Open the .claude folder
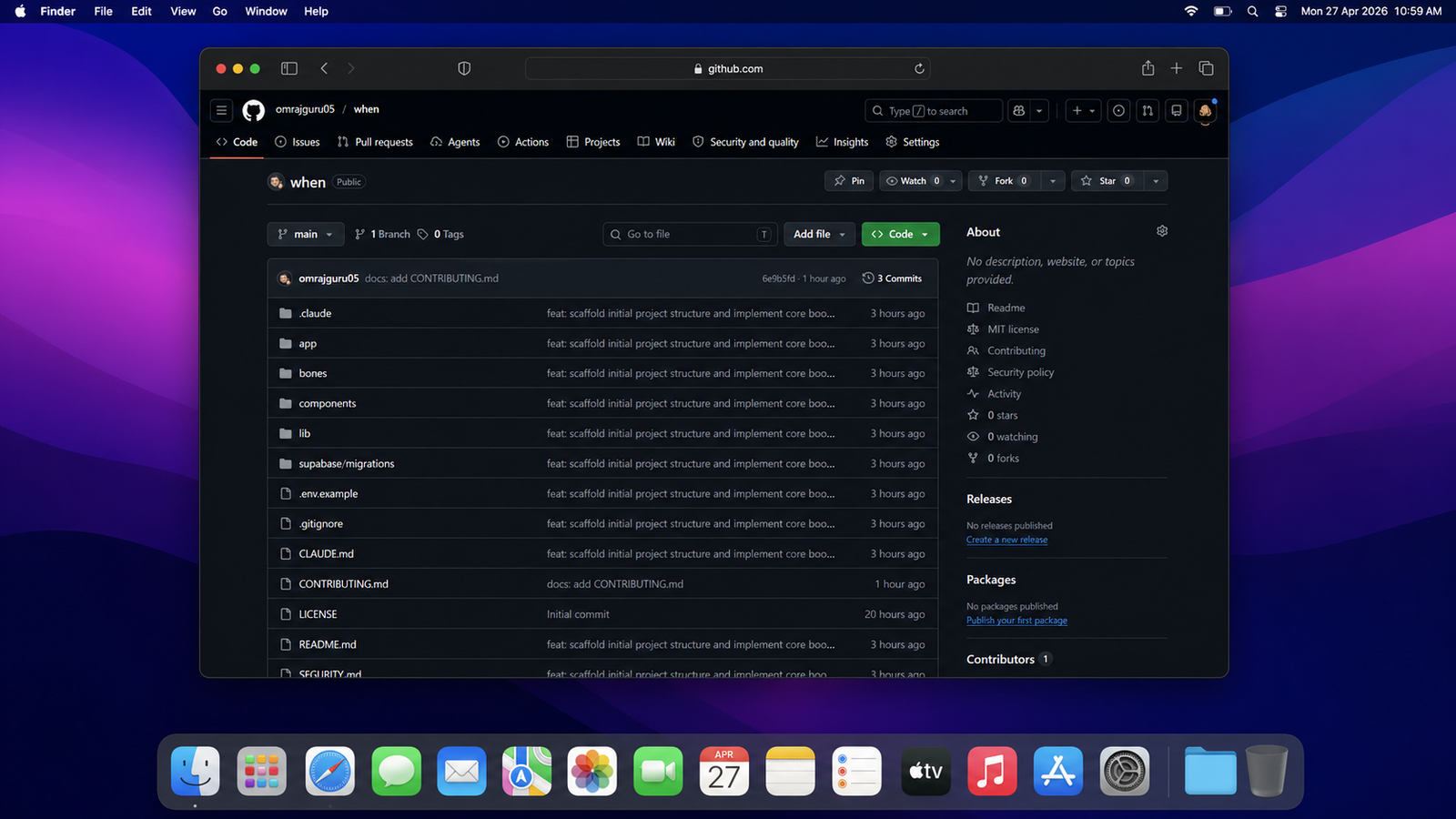This screenshot has height=819, width=1456. (316, 313)
